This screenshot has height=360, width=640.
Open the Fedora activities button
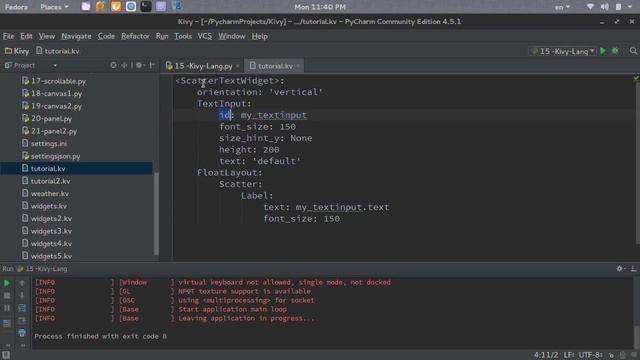pyautogui.click(x=16, y=7)
